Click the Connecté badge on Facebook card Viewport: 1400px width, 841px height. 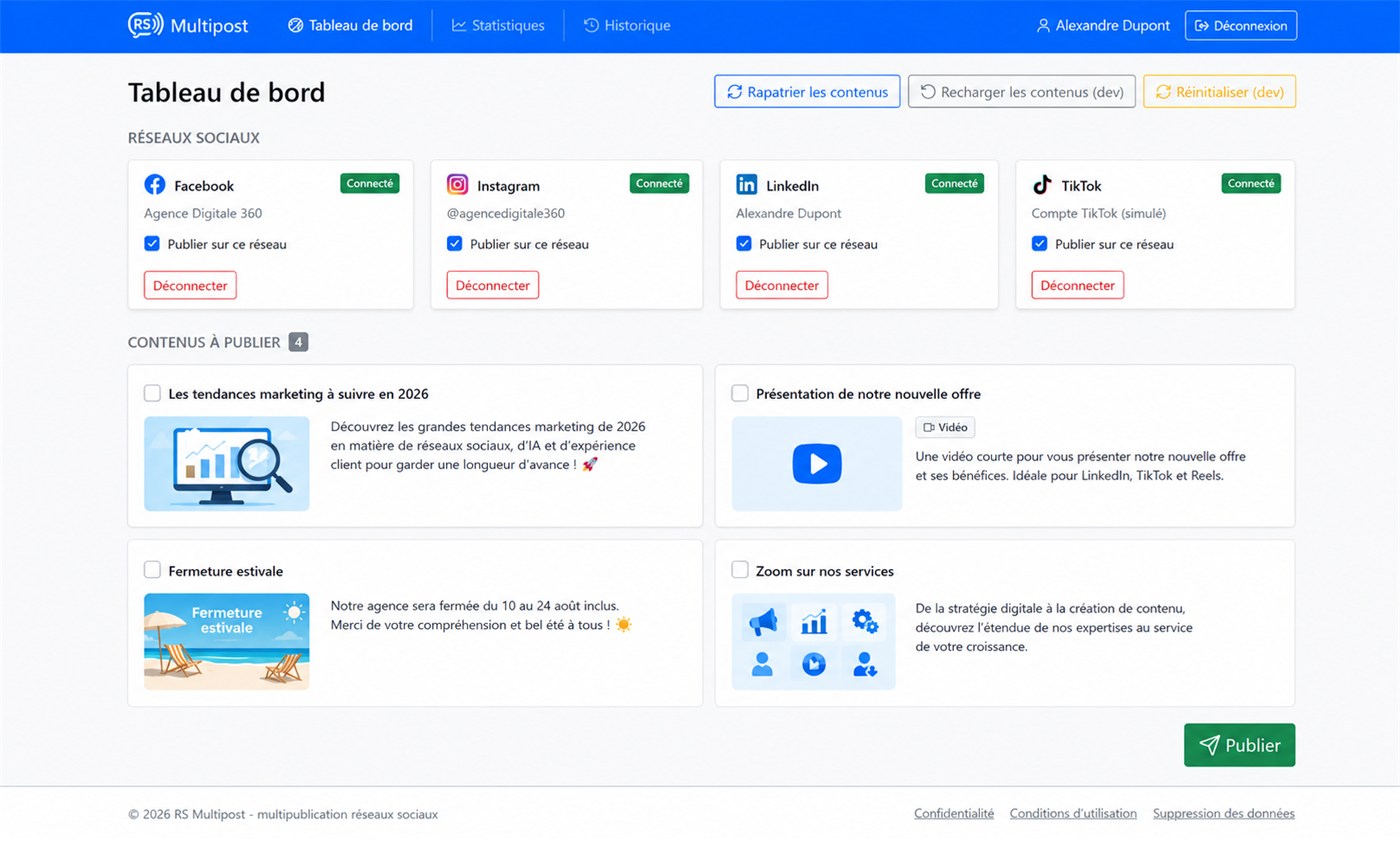[370, 183]
